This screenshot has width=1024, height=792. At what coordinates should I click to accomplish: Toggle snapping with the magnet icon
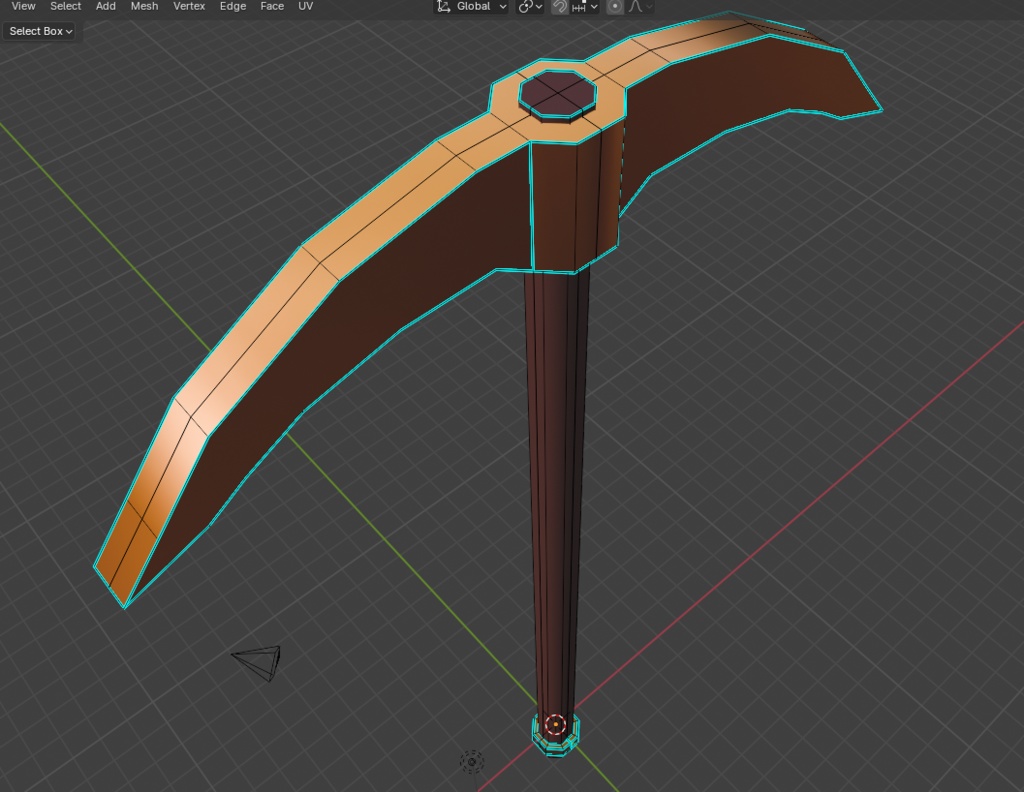coord(558,7)
